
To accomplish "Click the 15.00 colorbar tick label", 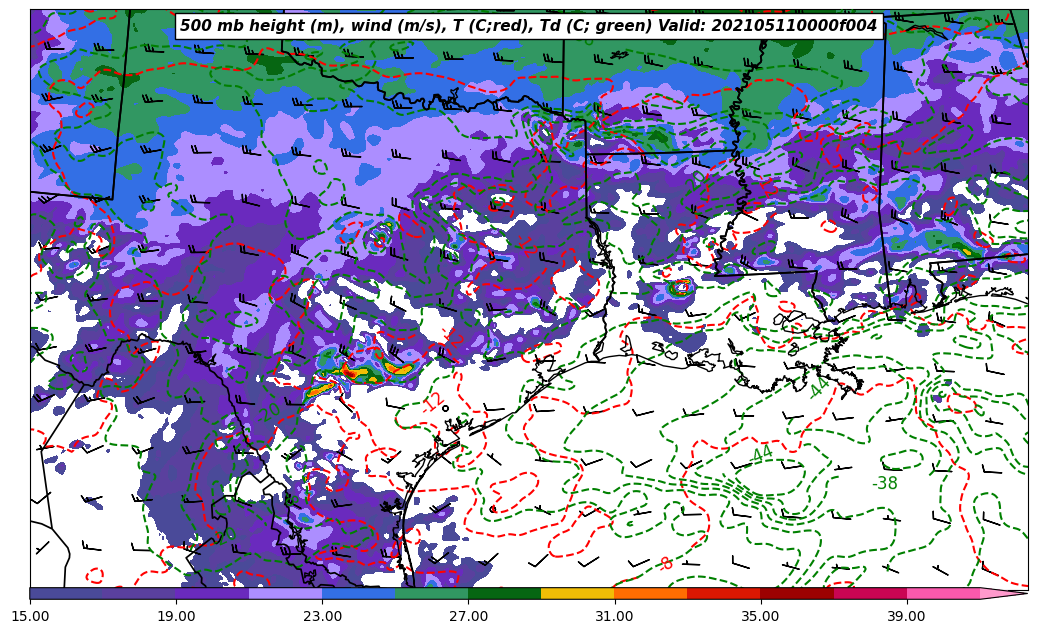I will point(30,616).
